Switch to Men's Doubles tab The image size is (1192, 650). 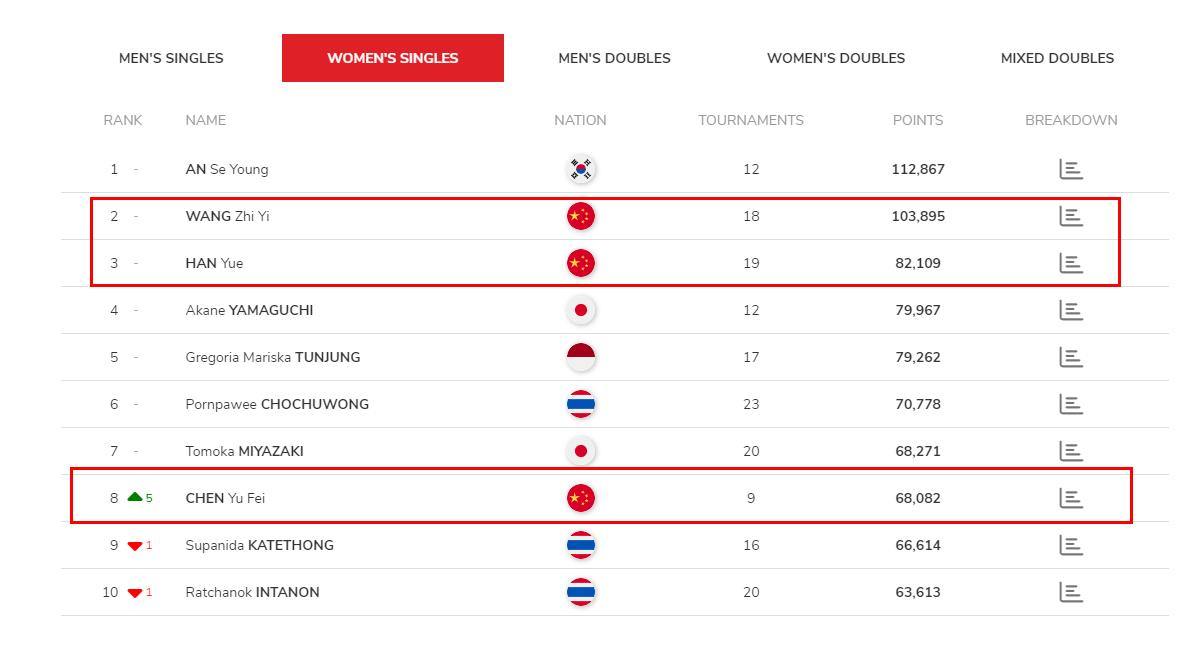614,58
